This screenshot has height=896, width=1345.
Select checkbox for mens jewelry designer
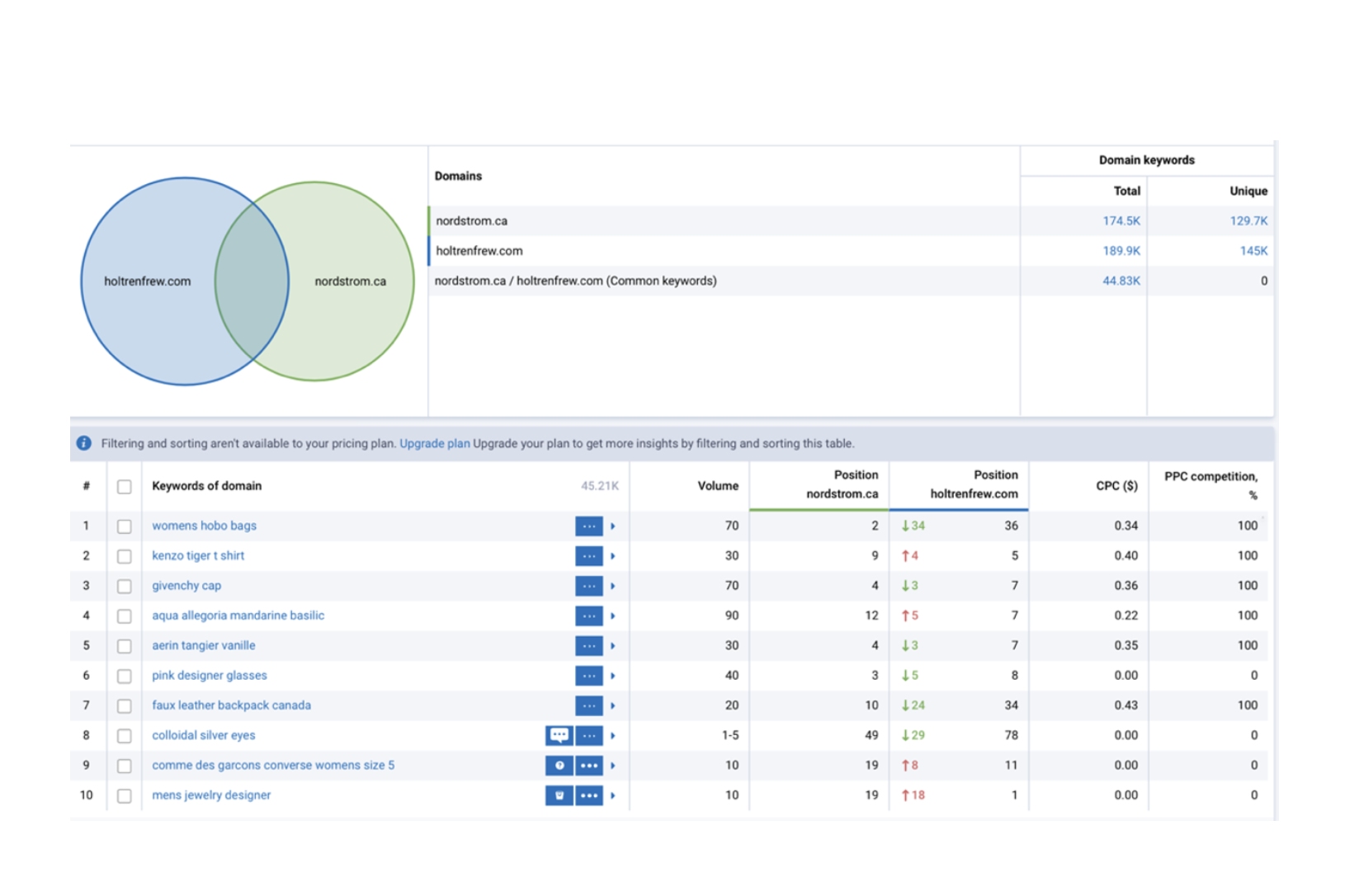124,796
